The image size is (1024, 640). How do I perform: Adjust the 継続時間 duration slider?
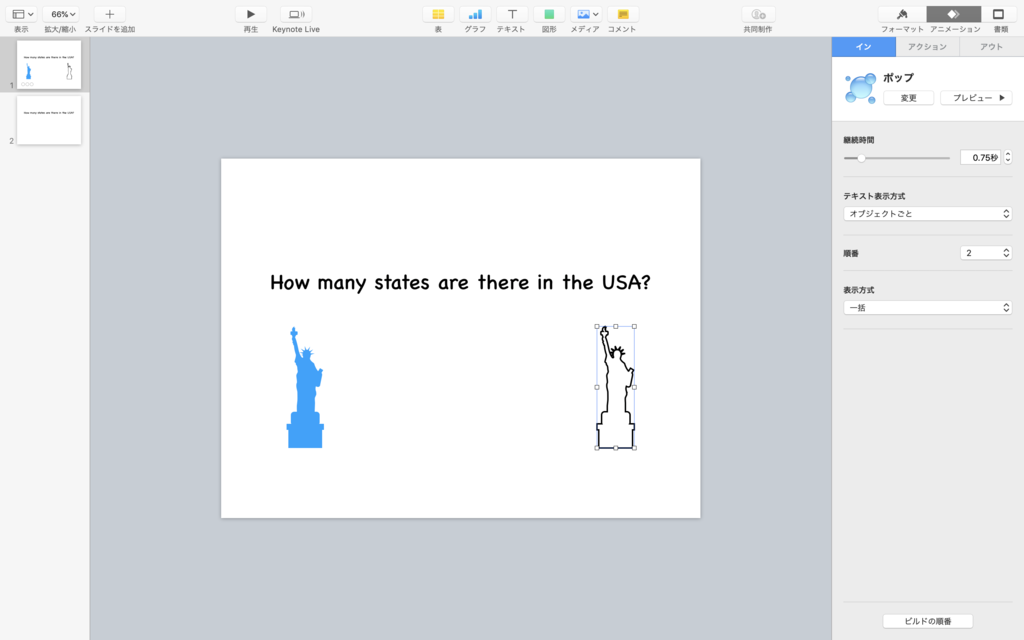point(861,158)
